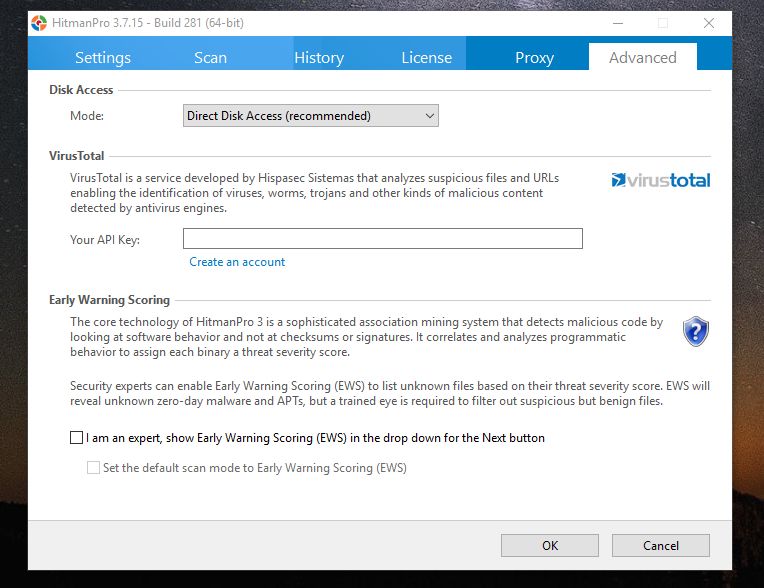Enable the 'I am an expert' EWS checkbox
The width and height of the screenshot is (764, 588).
pyautogui.click(x=76, y=437)
